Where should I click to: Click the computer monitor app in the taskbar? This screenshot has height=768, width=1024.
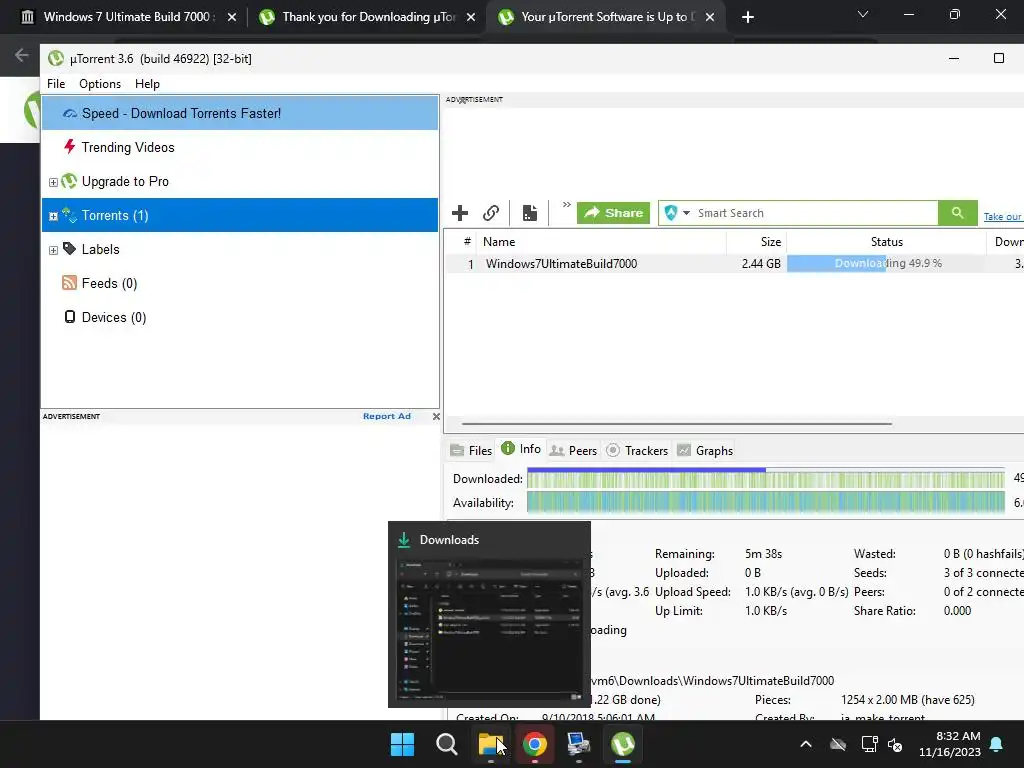[x=579, y=744]
